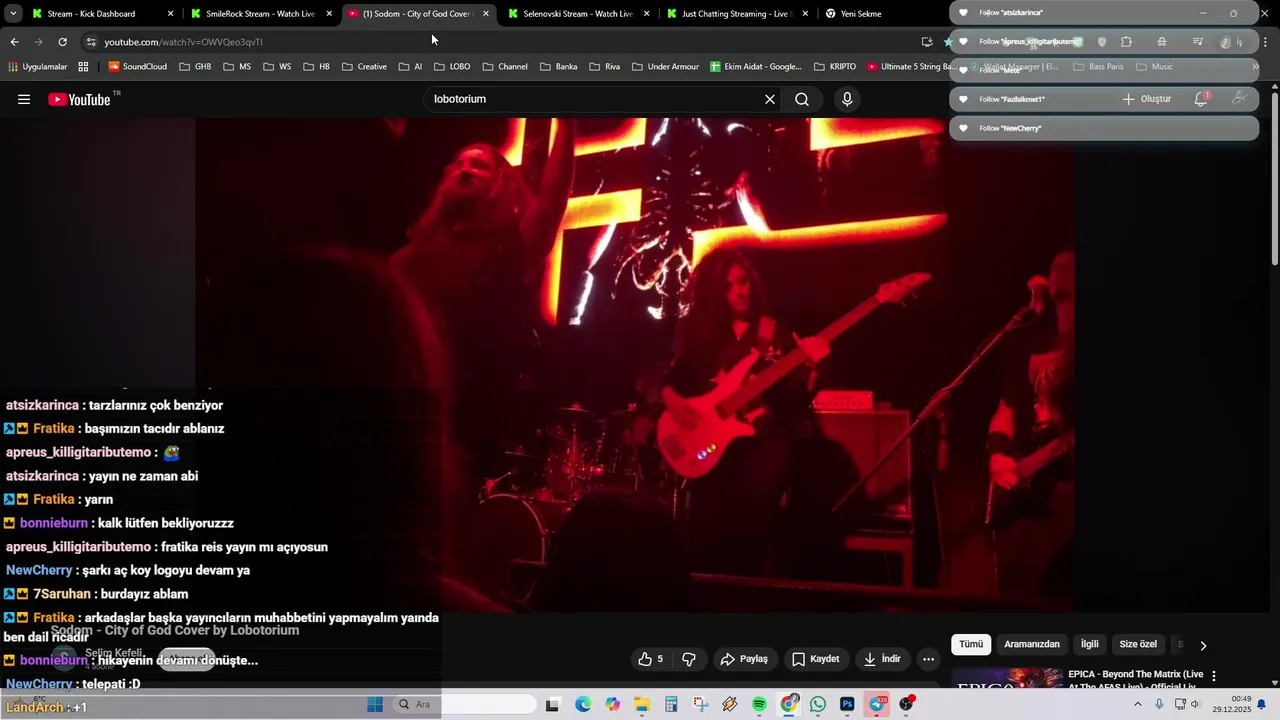The image size is (1280, 720).
Task: Open the GHB bookmarks folder
Action: point(195,67)
